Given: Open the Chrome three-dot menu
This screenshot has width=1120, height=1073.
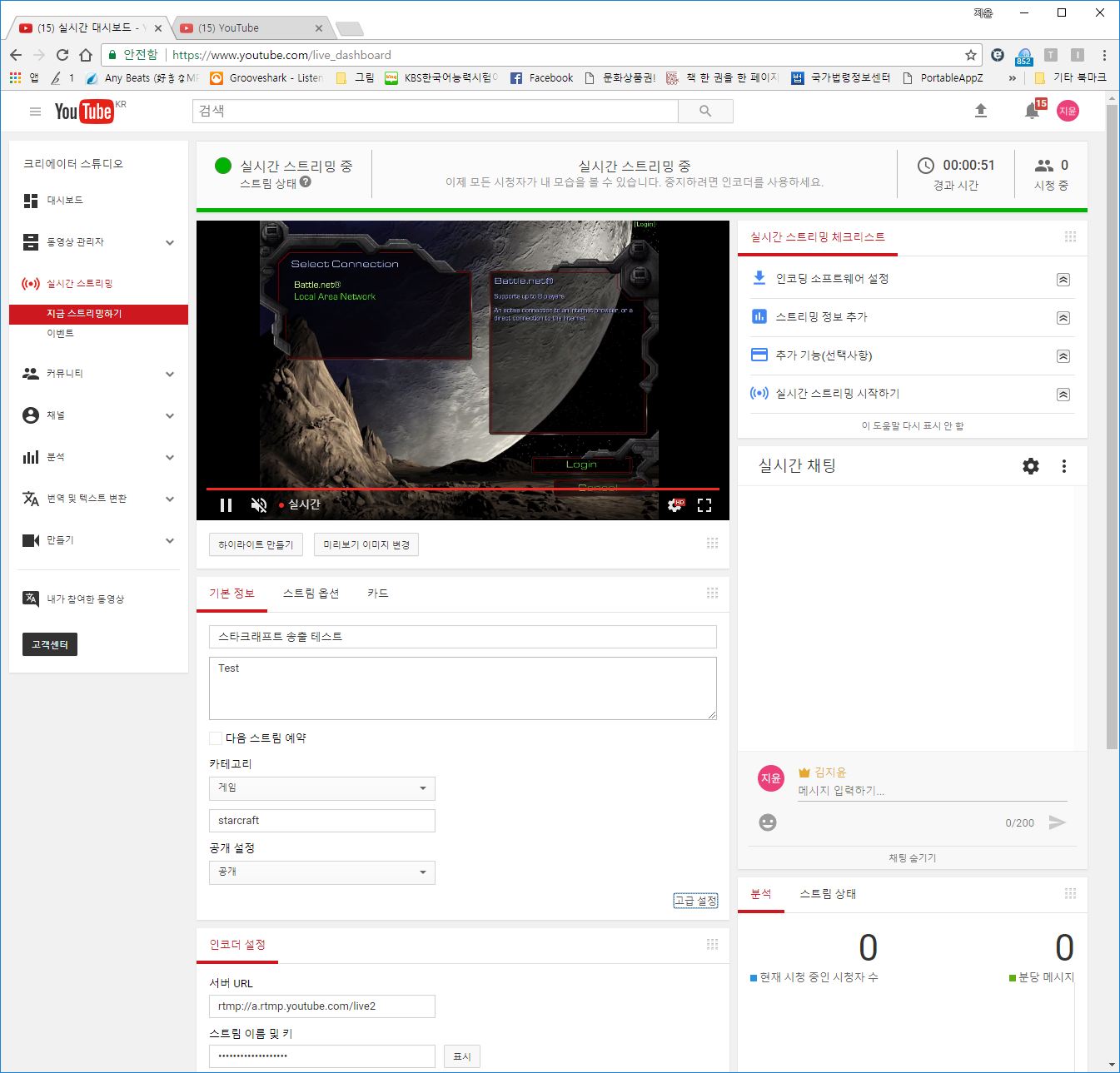Looking at the screenshot, I should click(x=1104, y=55).
